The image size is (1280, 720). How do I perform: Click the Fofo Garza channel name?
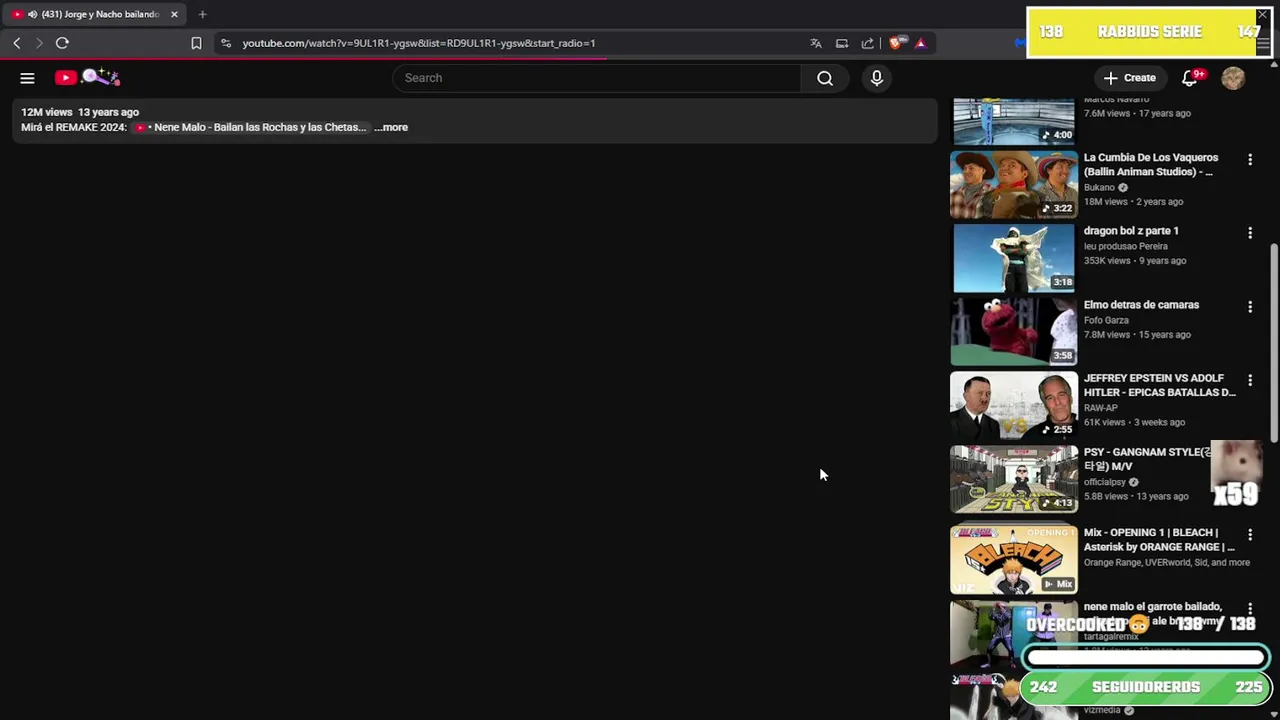click(1106, 320)
